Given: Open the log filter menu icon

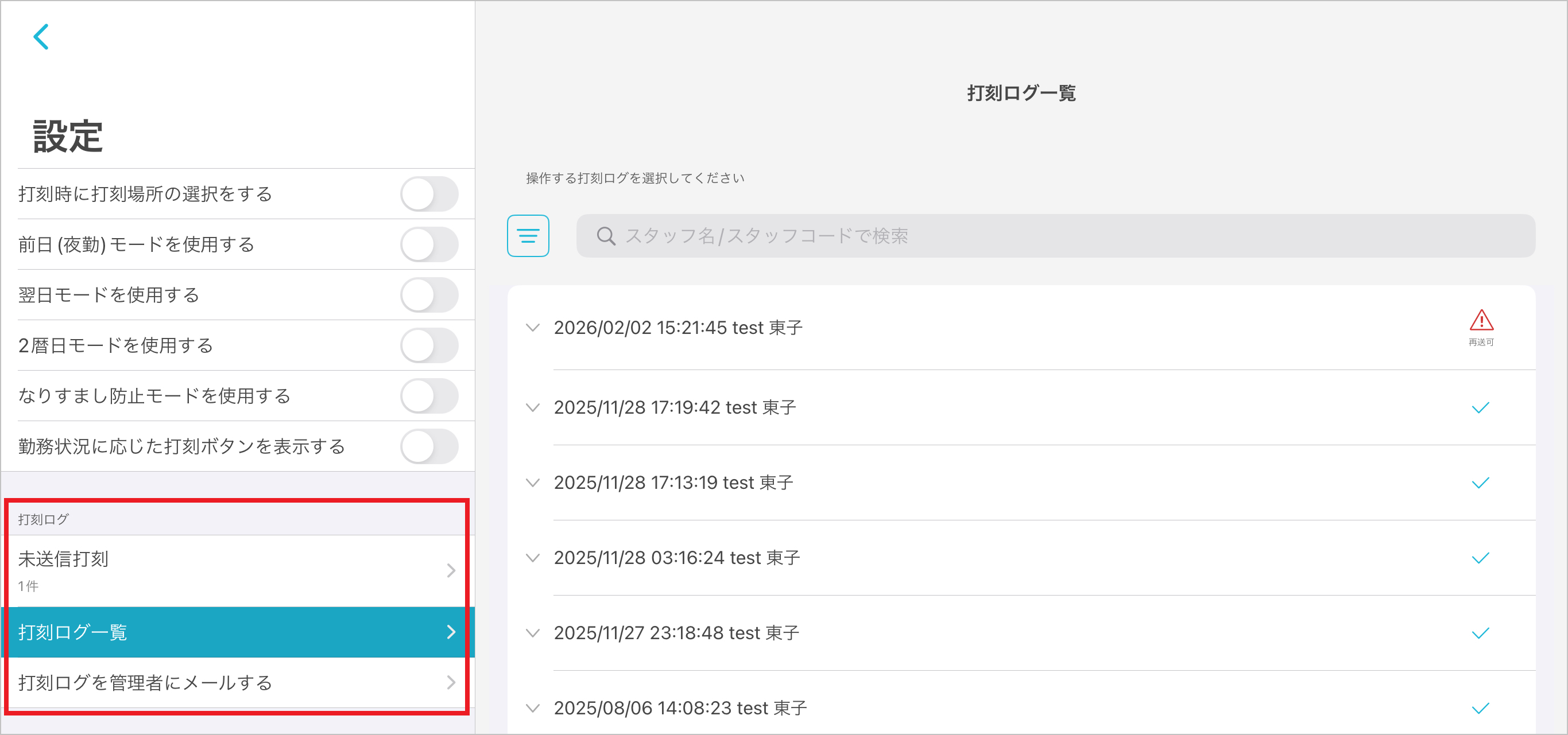Looking at the screenshot, I should point(528,236).
